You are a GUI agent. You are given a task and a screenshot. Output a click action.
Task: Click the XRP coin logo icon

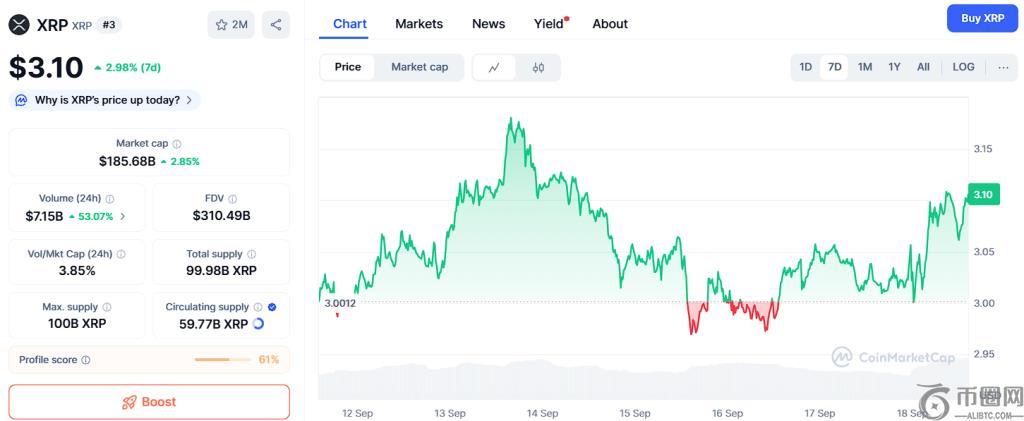click(x=19, y=25)
